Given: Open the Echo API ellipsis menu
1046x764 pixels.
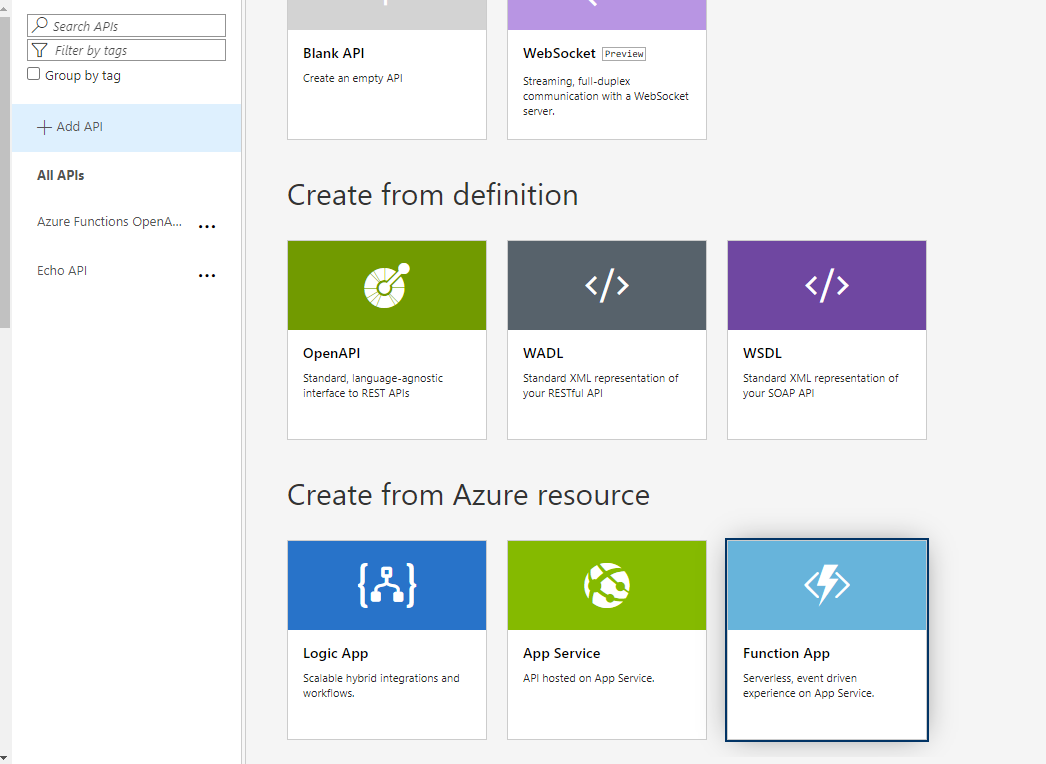Looking at the screenshot, I should pyautogui.click(x=207, y=275).
